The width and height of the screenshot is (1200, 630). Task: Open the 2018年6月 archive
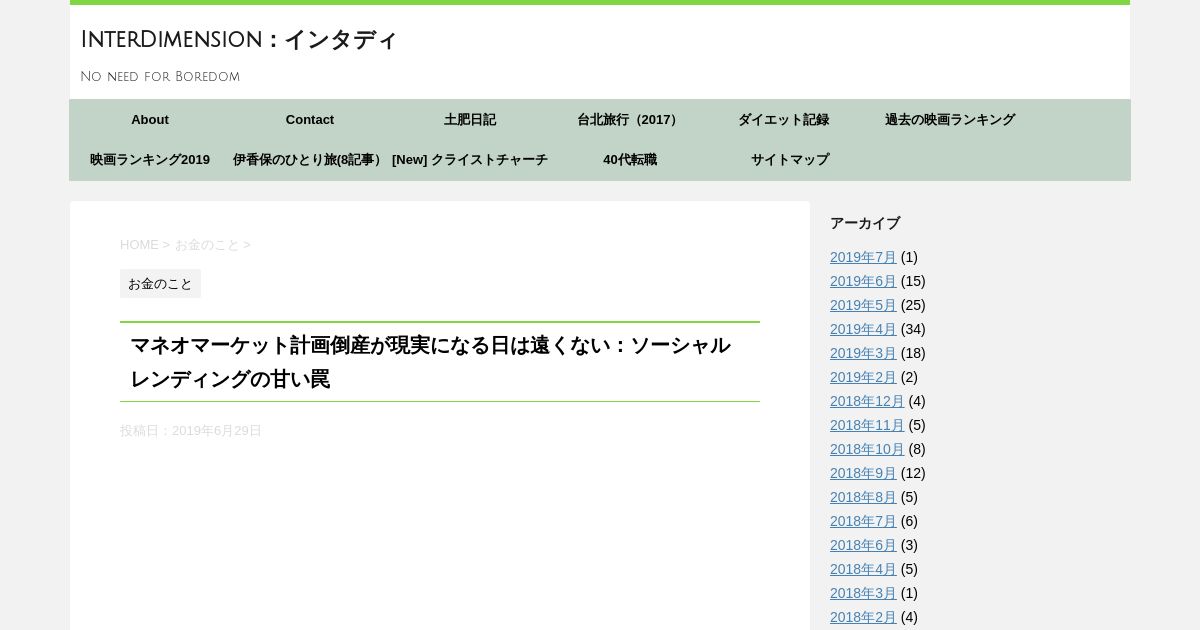click(x=863, y=545)
